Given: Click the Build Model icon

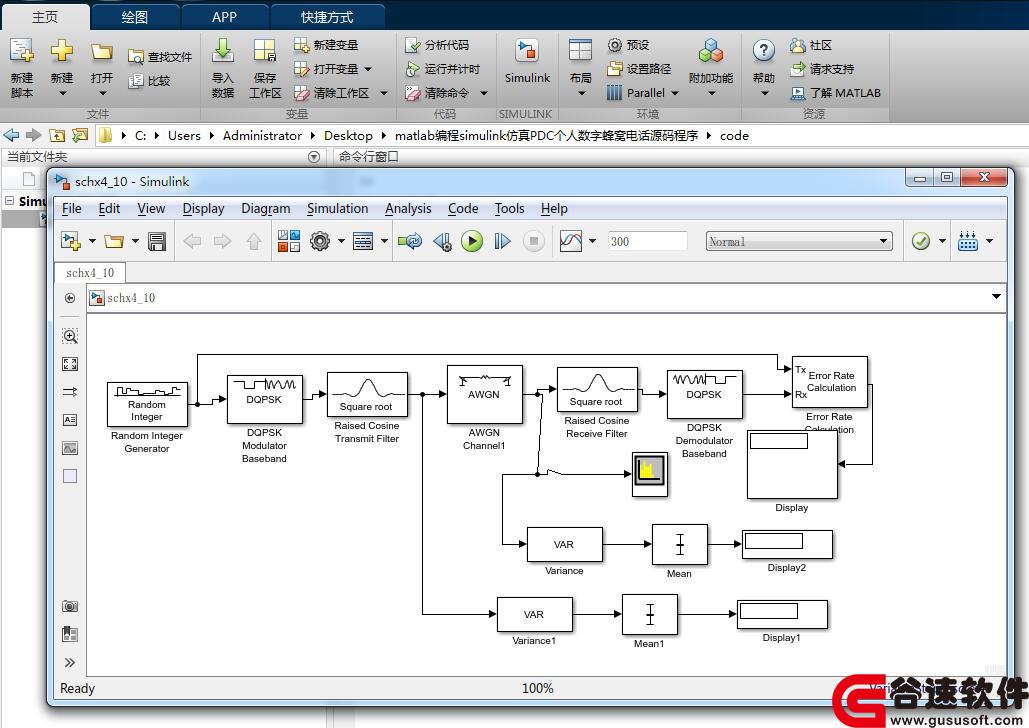Looking at the screenshot, I should point(968,242).
